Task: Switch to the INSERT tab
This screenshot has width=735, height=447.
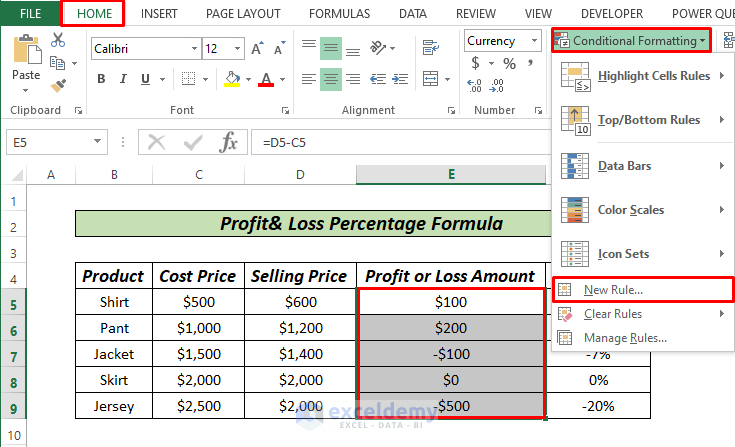Action: [159, 14]
